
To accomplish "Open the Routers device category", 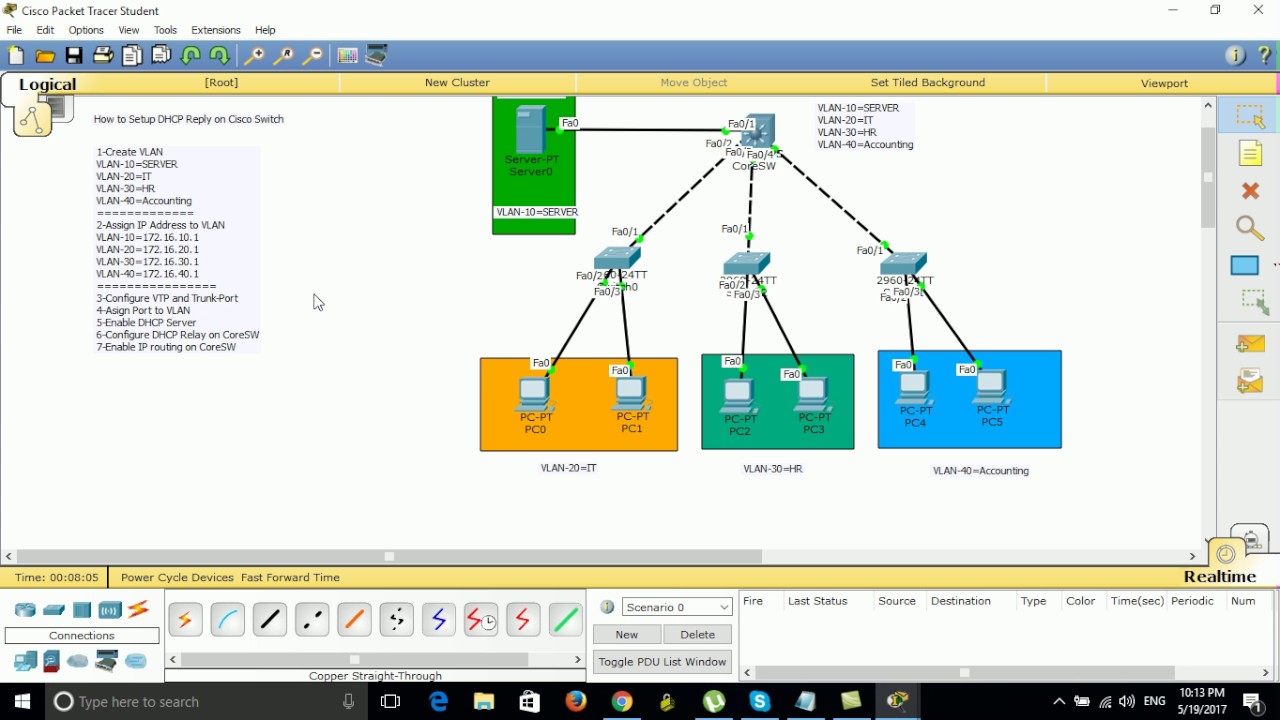I will tap(25, 610).
